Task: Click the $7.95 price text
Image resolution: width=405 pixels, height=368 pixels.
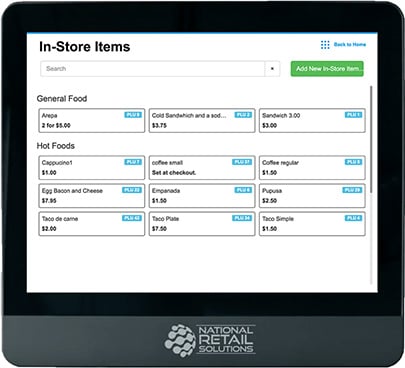Action: [x=49, y=201]
